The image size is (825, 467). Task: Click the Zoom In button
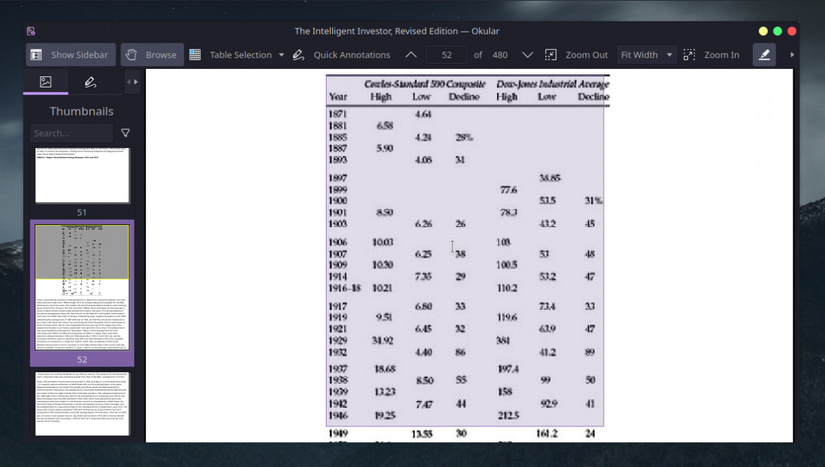click(x=712, y=55)
